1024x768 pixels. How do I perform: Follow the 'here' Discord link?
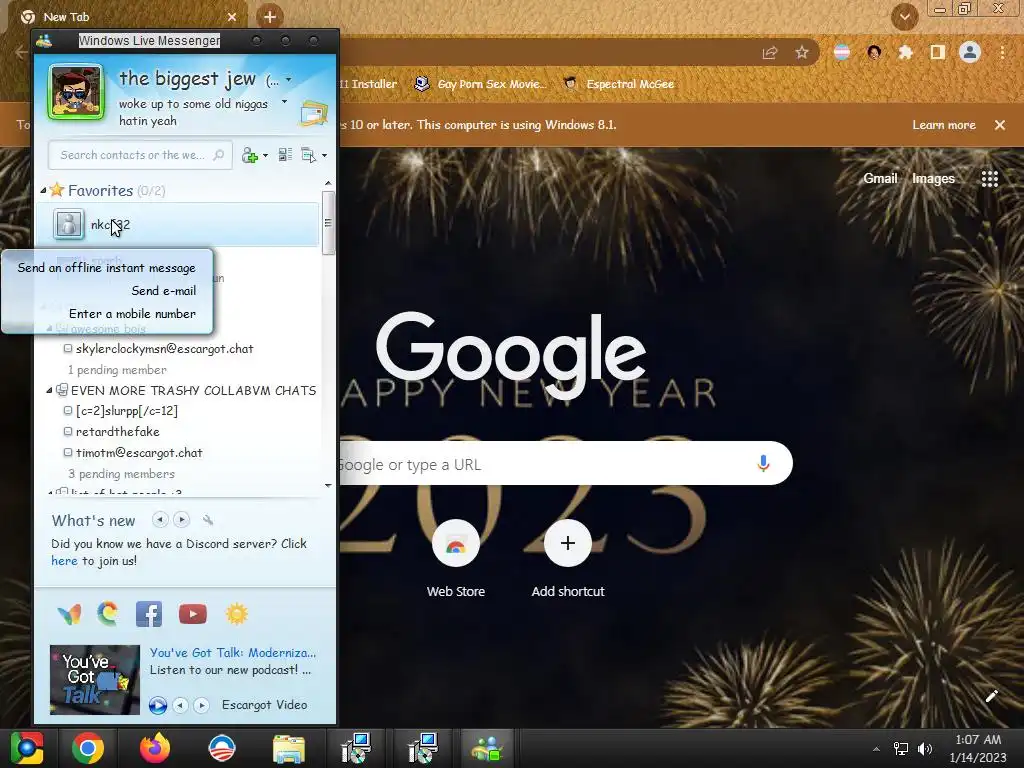(x=64, y=560)
